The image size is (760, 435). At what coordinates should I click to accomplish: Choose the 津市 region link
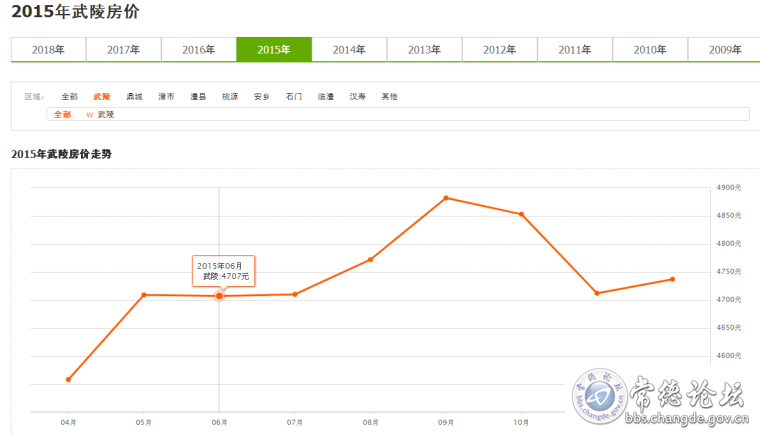pyautogui.click(x=166, y=97)
